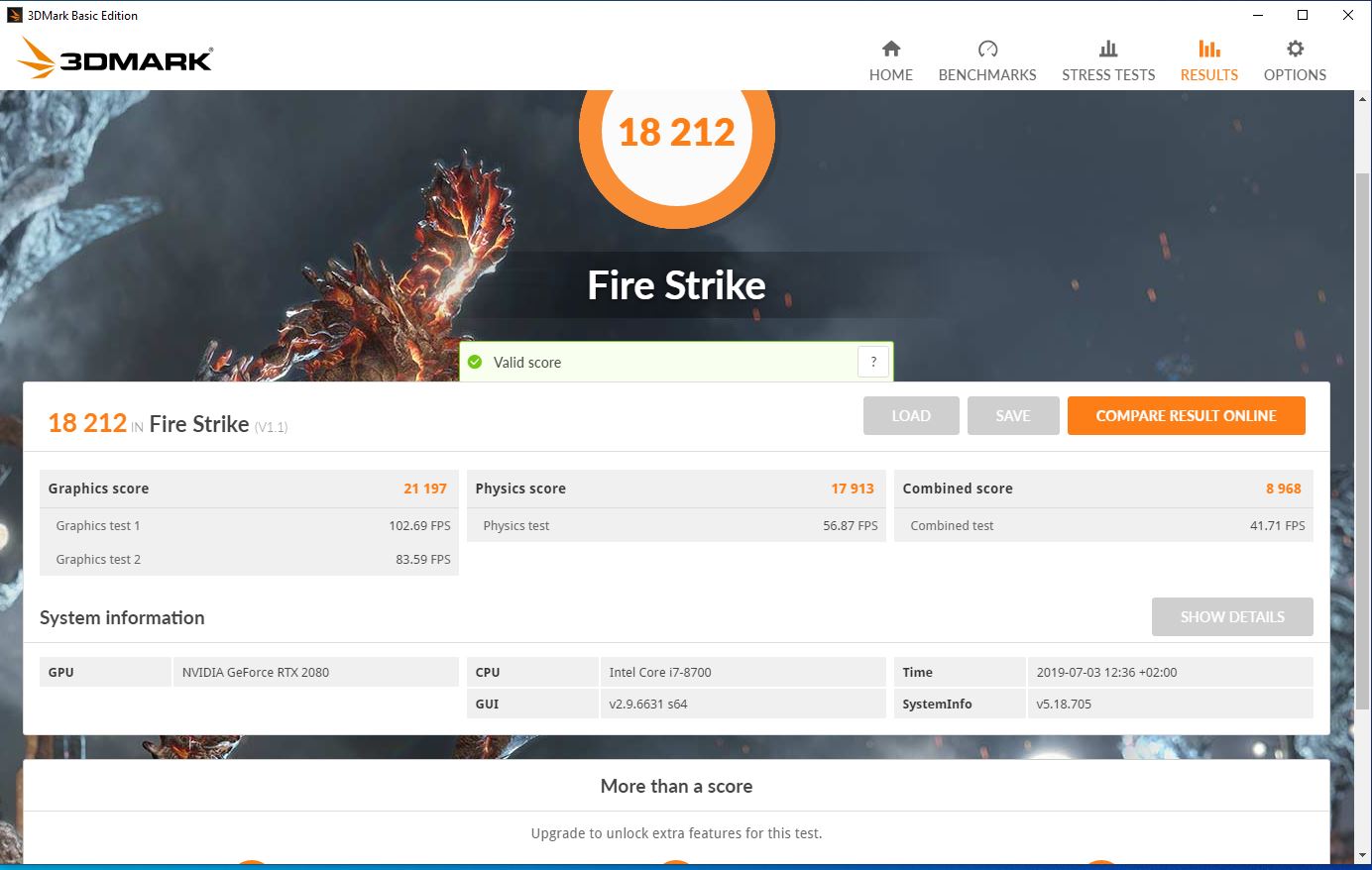This screenshot has height=870, width=1372.
Task: Click the Results orange bars icon
Action: [x=1209, y=49]
